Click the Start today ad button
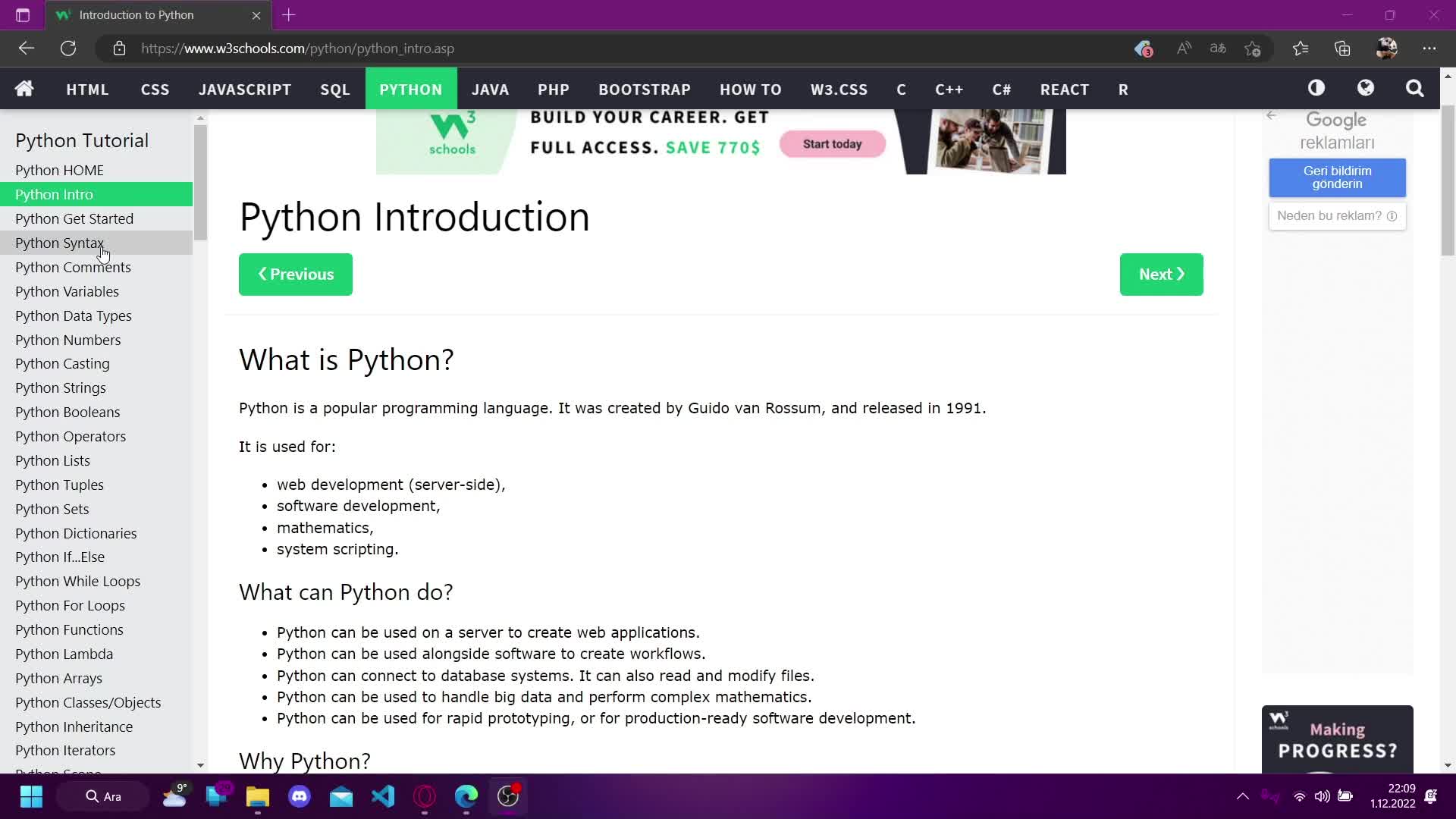This screenshot has width=1456, height=819. tap(833, 144)
